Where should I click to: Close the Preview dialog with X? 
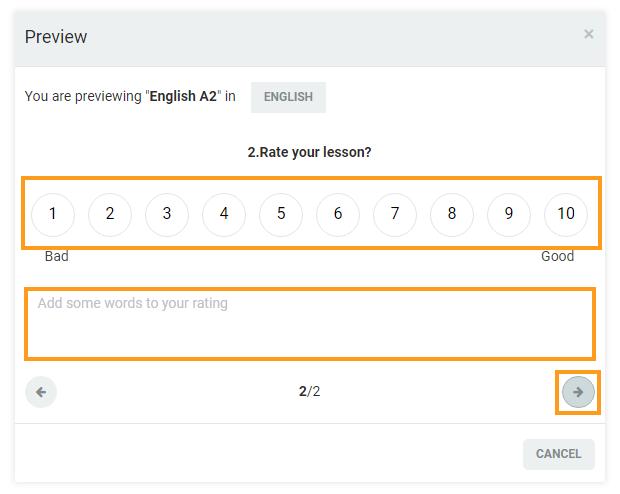coord(588,35)
